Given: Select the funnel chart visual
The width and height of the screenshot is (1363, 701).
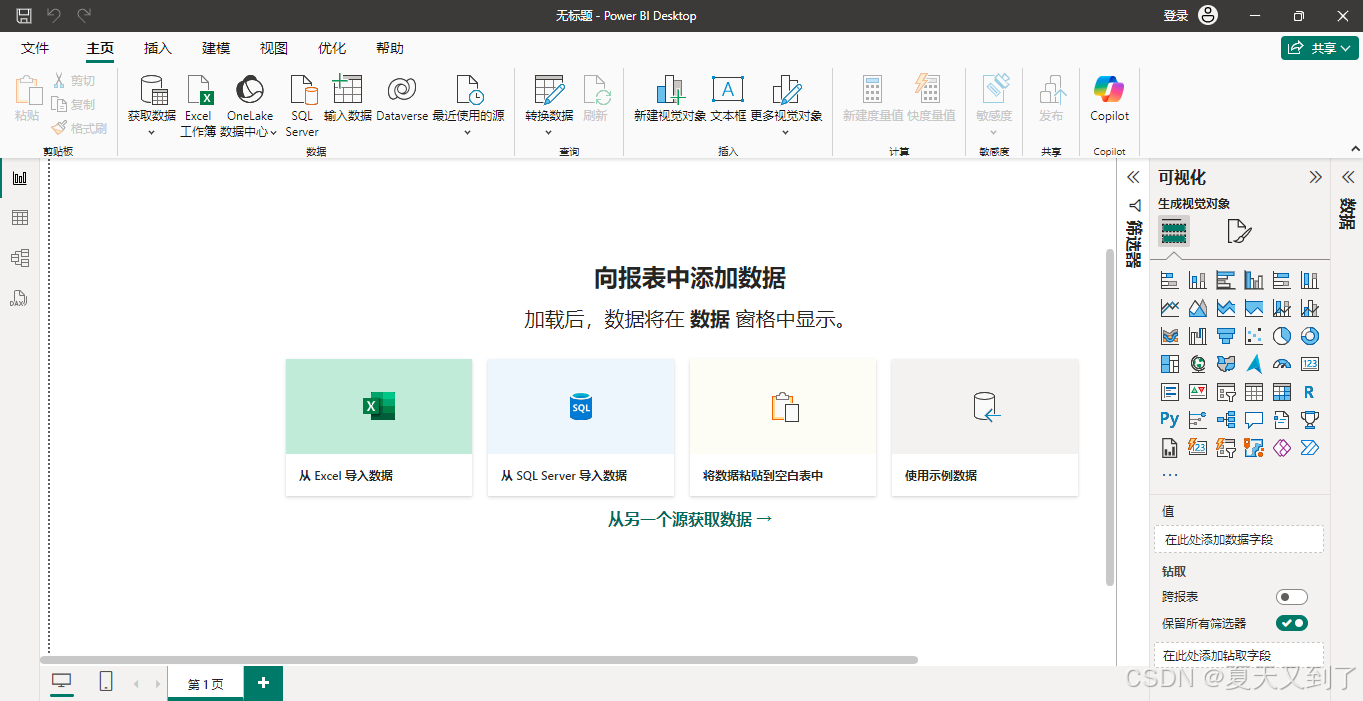Looking at the screenshot, I should [1226, 336].
